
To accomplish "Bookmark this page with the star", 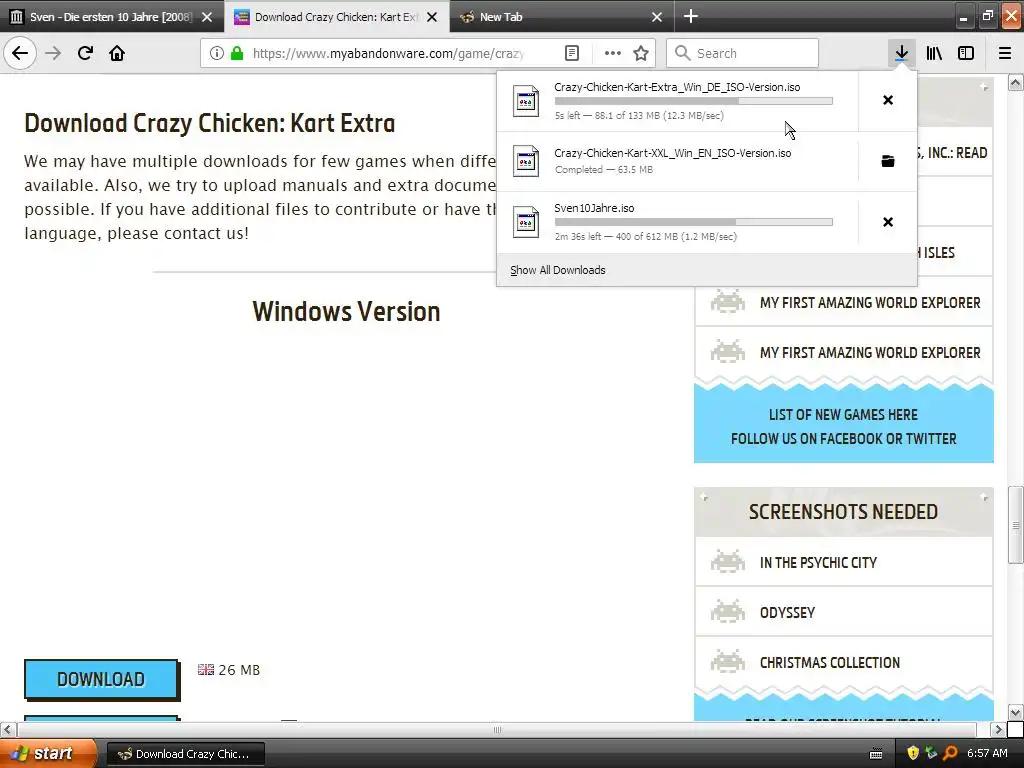I will [x=641, y=53].
